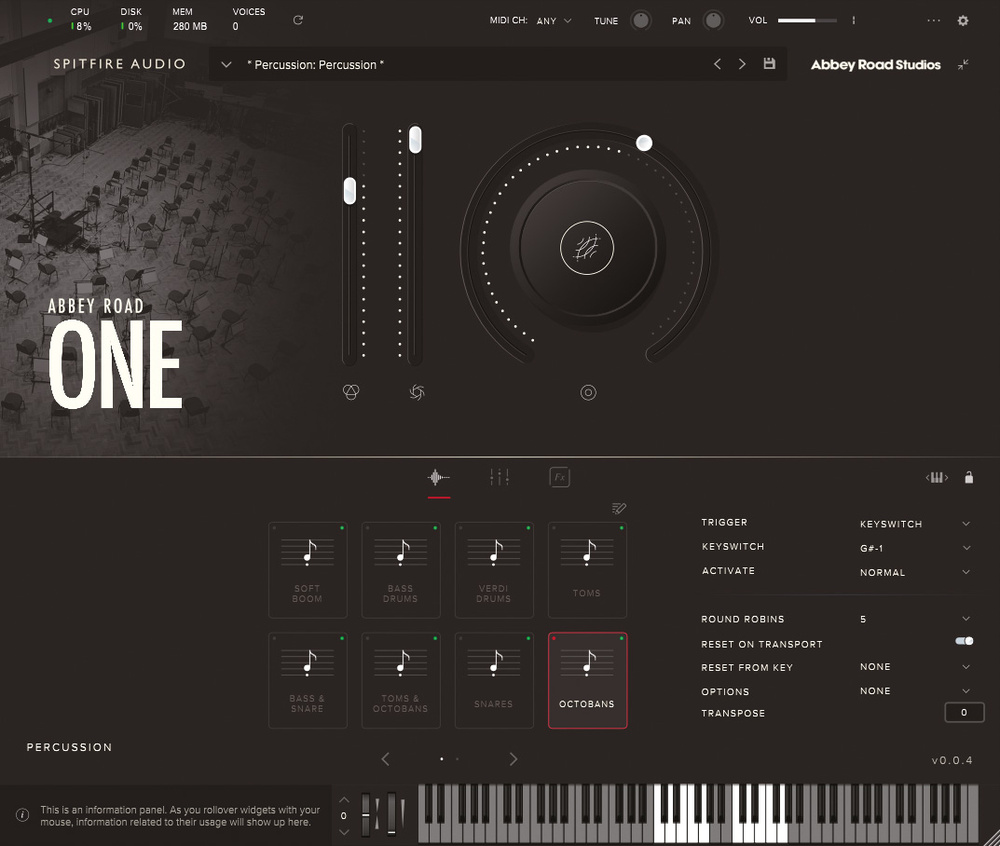Select the Soft Boom technique tile
The height and width of the screenshot is (846, 1000).
[x=308, y=570]
